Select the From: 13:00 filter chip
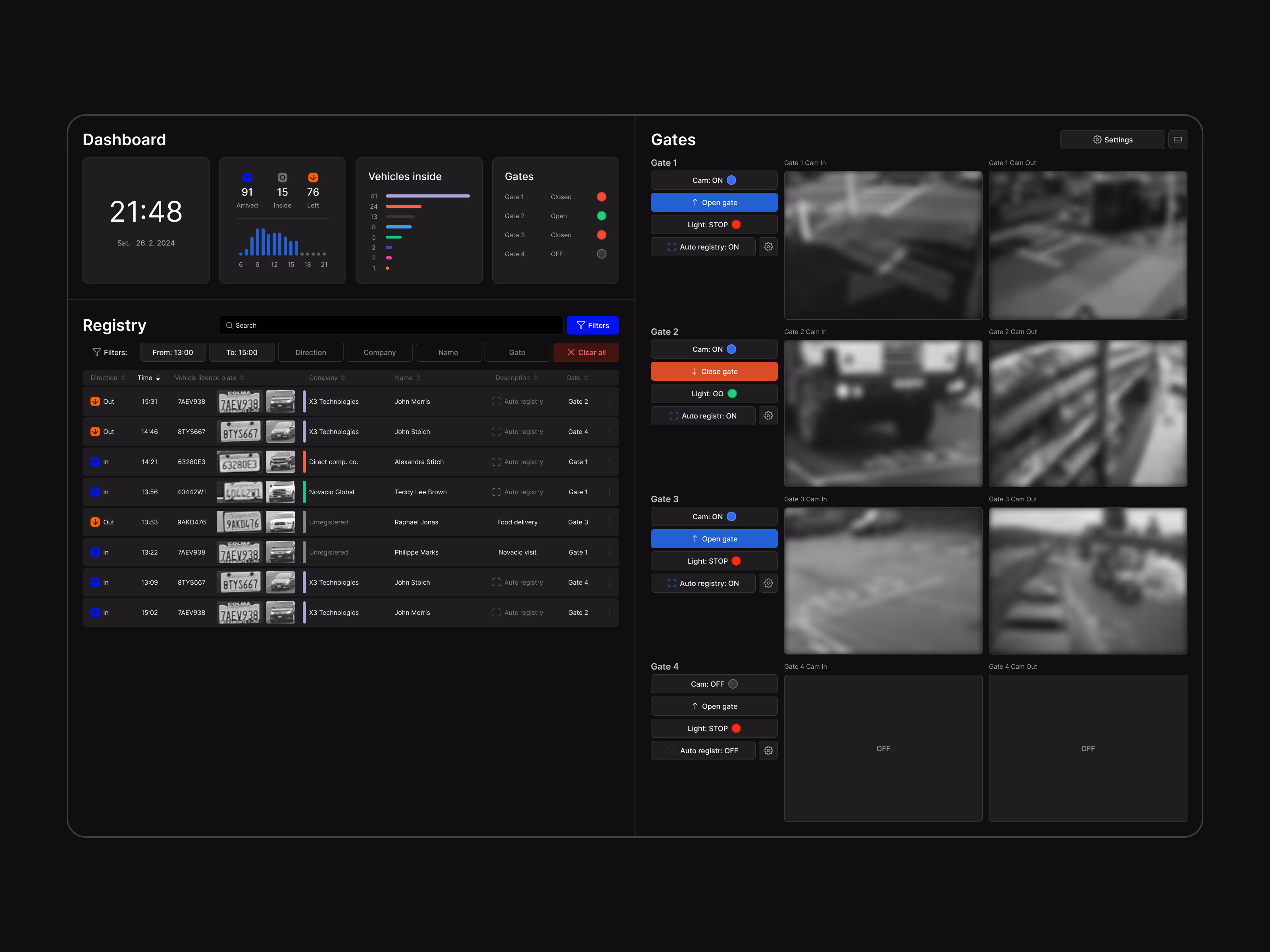Image resolution: width=1270 pixels, height=952 pixels. 173,352
